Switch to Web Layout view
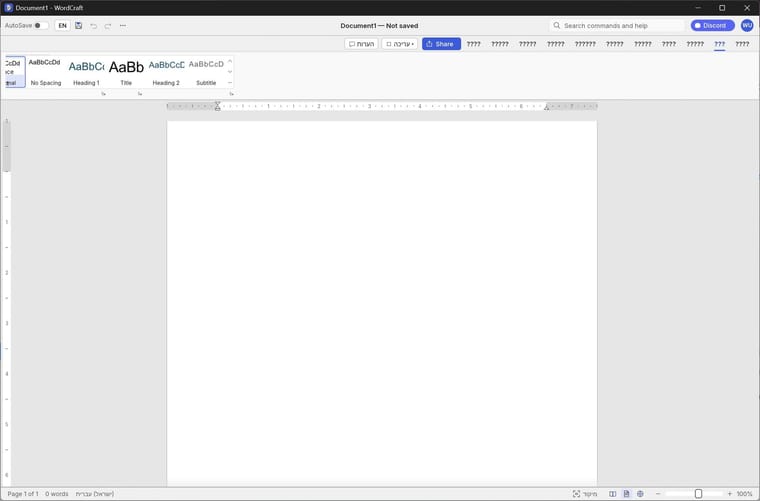Image resolution: width=760 pixels, height=501 pixels. coord(640,494)
